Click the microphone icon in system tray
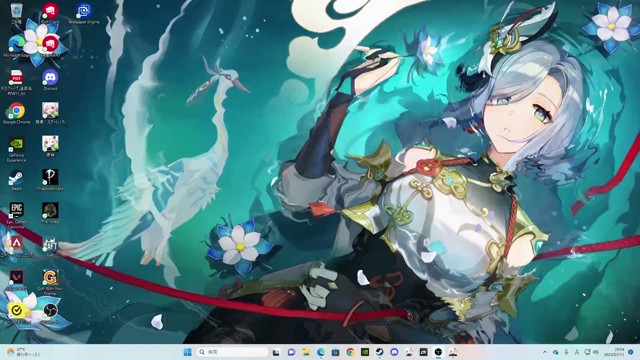 point(566,352)
